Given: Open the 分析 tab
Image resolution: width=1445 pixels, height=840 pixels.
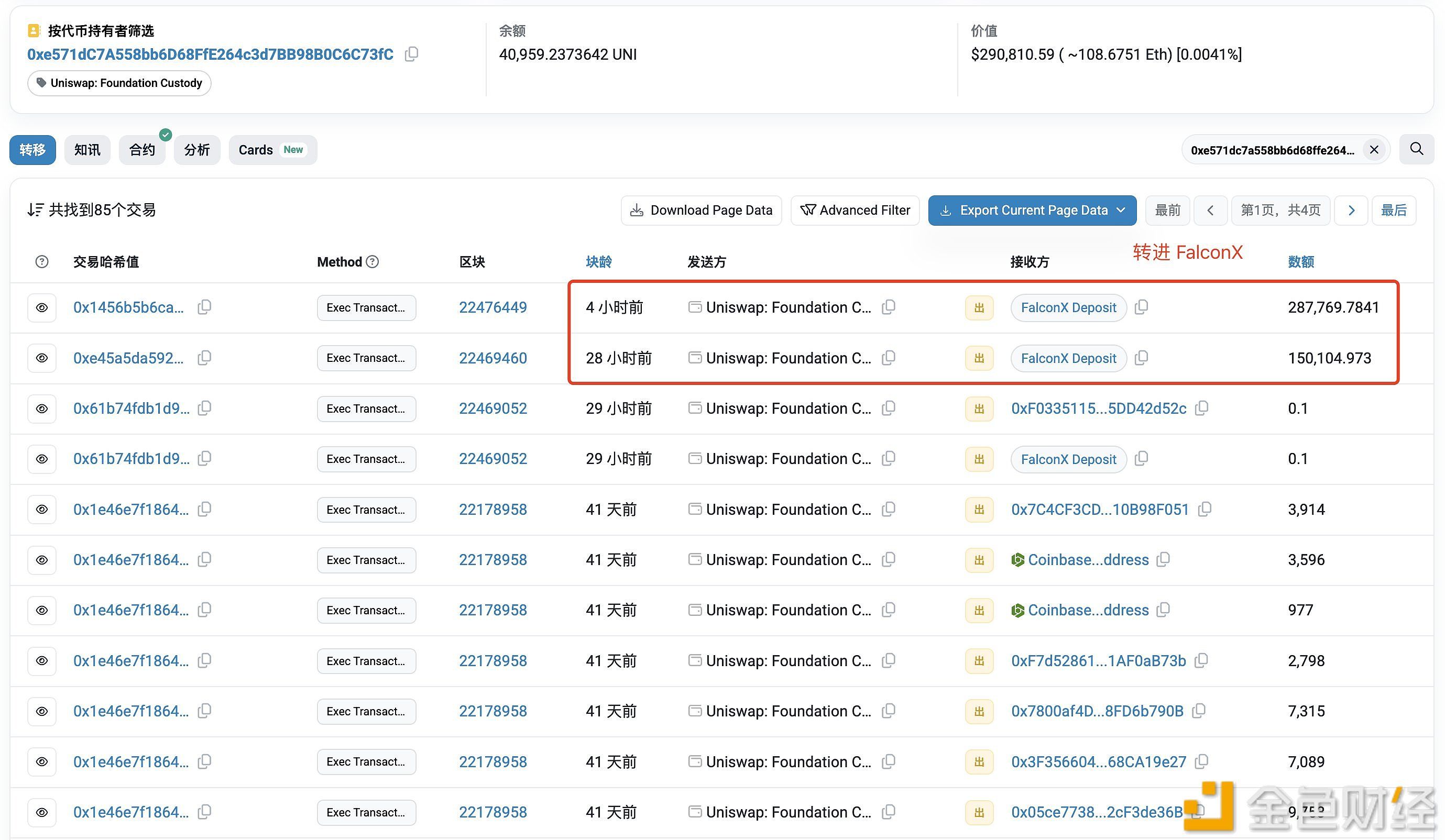Looking at the screenshot, I should pos(196,150).
